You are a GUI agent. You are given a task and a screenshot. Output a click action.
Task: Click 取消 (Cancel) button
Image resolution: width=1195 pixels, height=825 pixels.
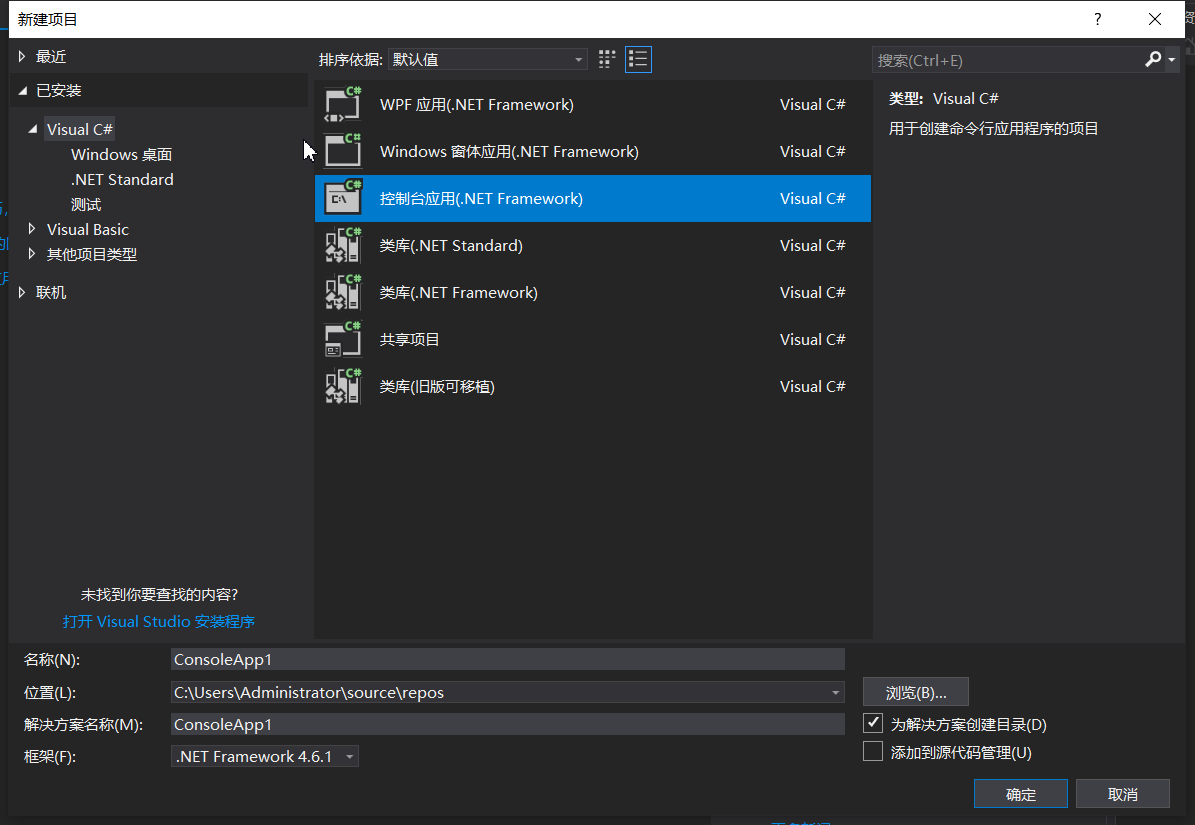(x=1123, y=794)
